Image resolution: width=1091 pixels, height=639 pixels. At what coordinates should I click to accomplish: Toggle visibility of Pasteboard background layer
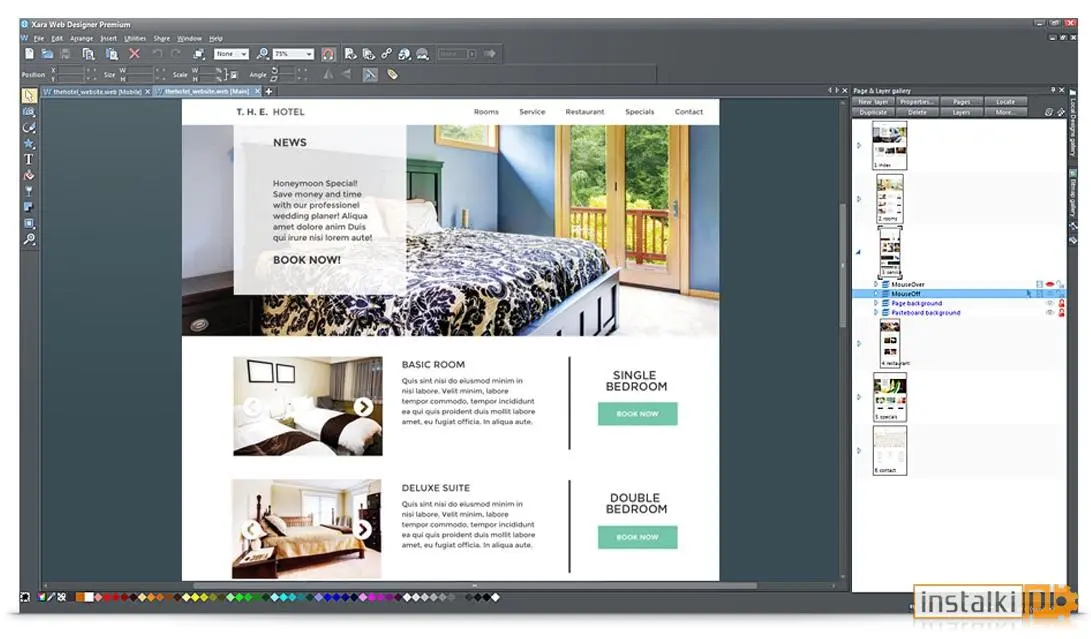click(1050, 313)
